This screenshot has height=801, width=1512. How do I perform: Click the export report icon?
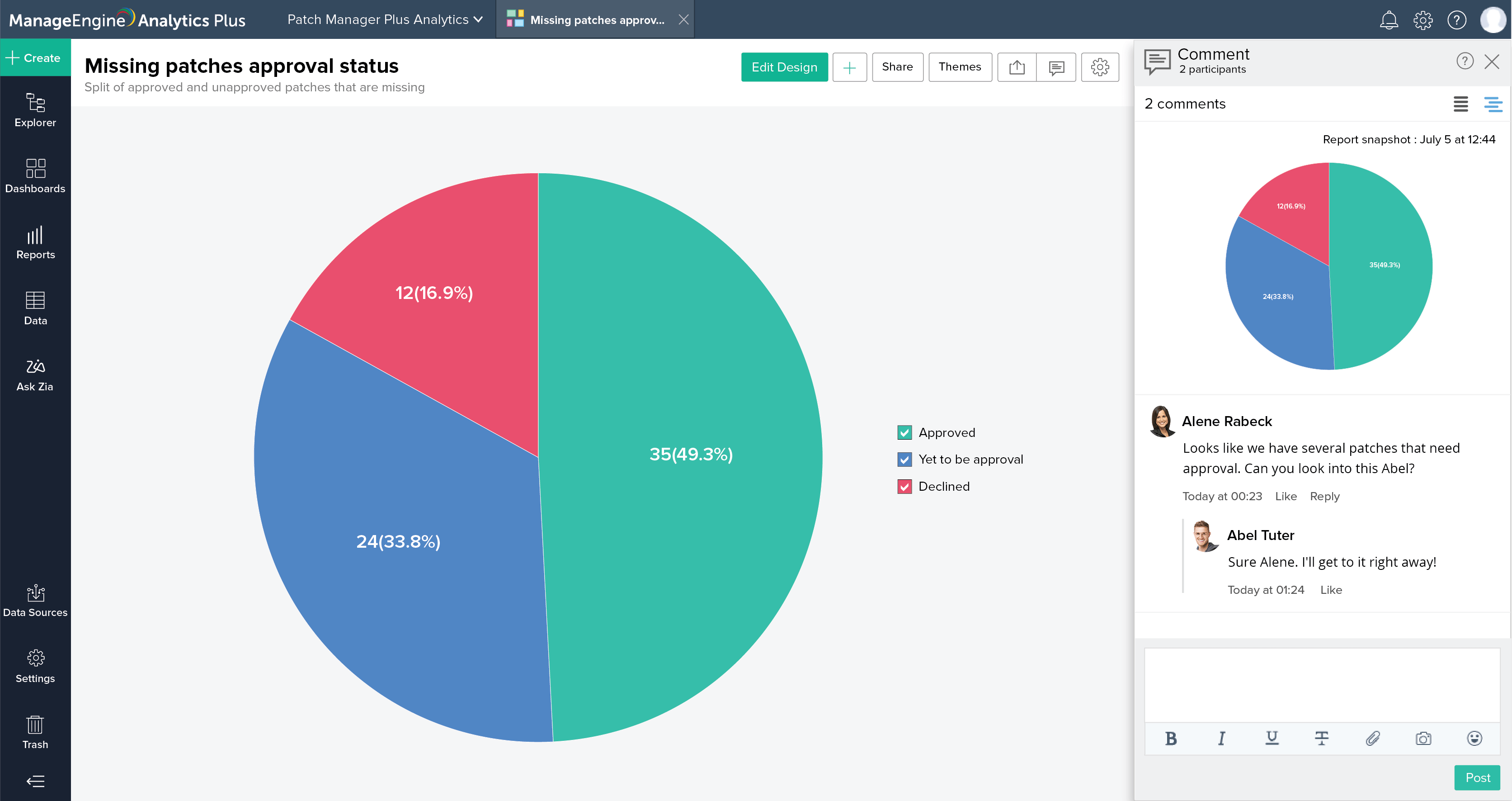coord(1017,67)
